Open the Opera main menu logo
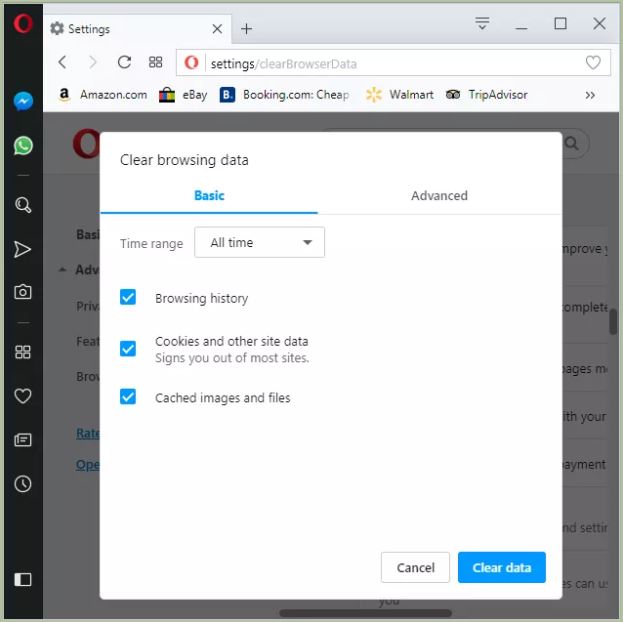This screenshot has height=622, width=623. point(22,24)
